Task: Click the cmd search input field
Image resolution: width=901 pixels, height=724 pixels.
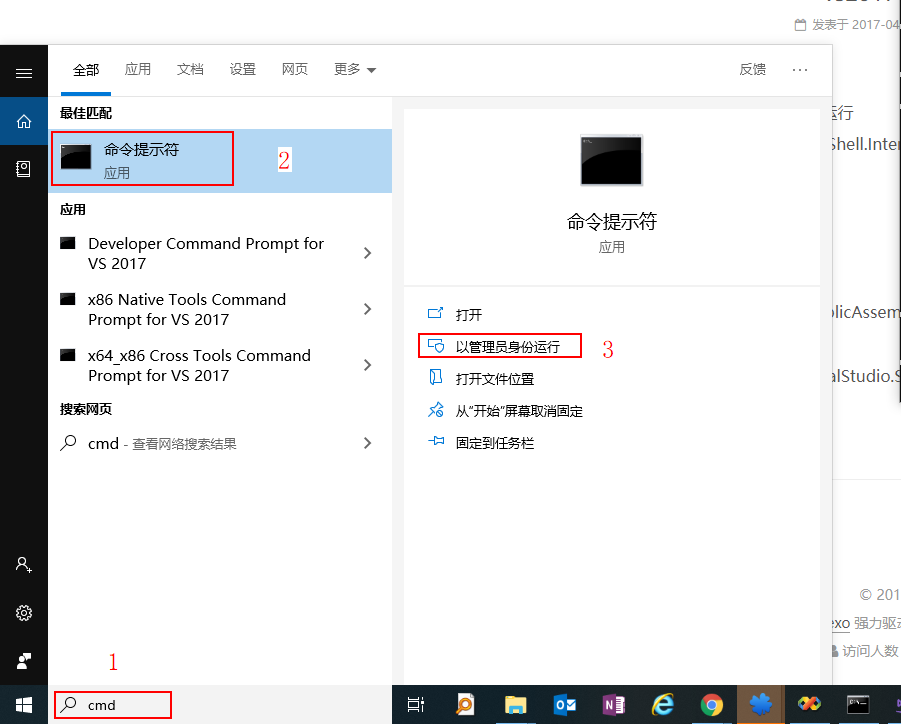Action: [112, 705]
